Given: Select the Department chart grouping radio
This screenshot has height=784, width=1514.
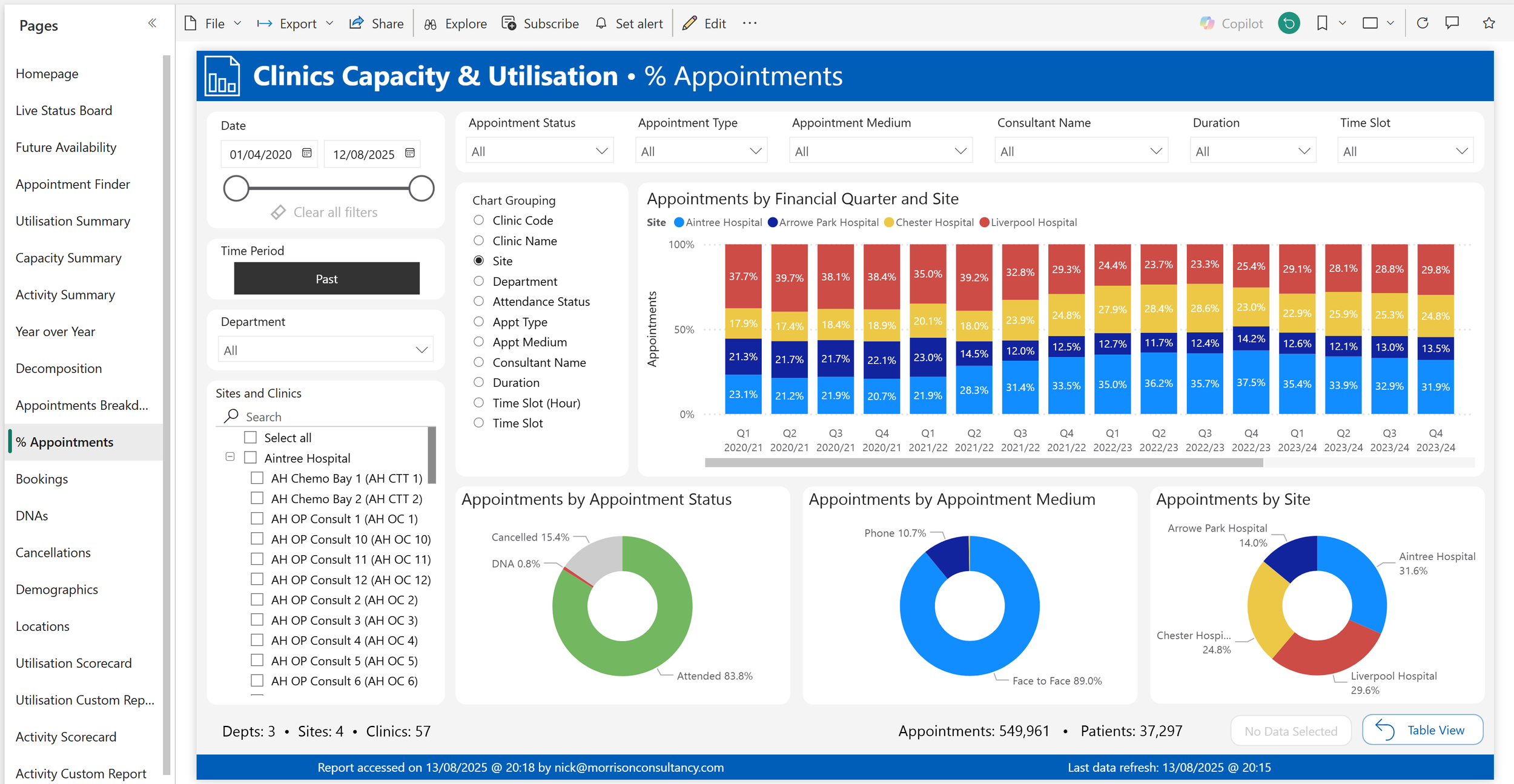Looking at the screenshot, I should point(478,282).
